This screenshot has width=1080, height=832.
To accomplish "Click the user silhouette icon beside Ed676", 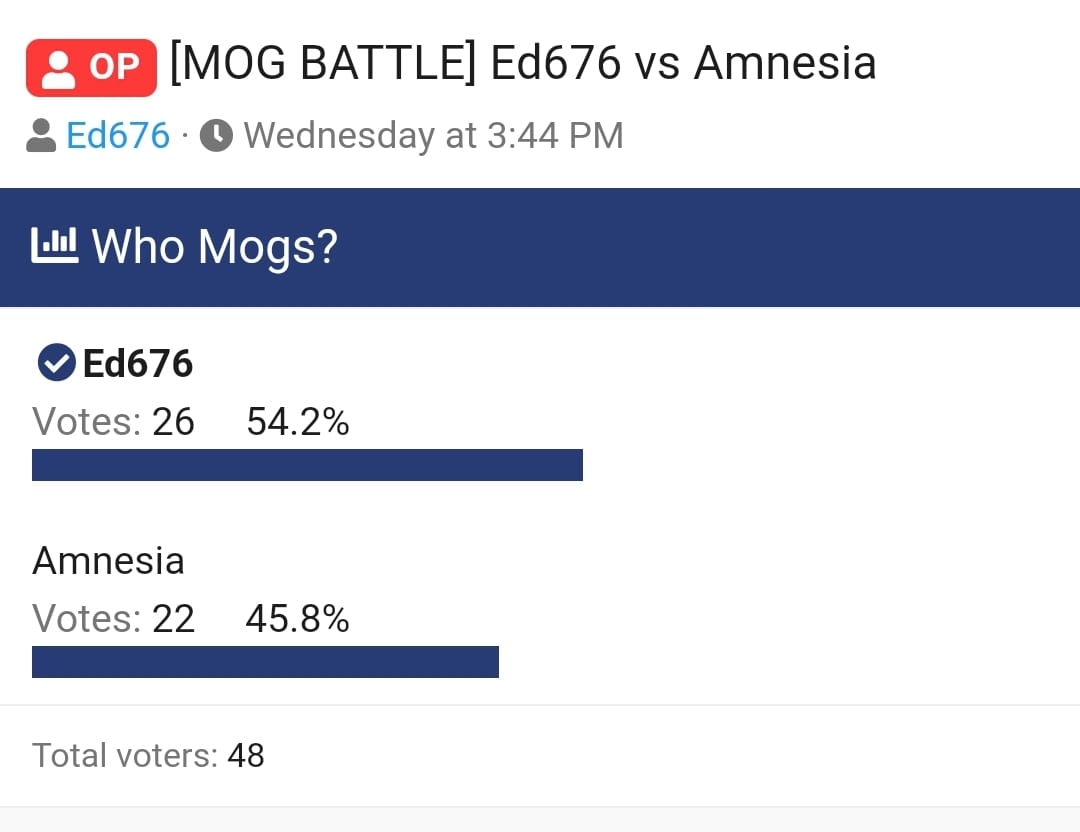I will click(41, 135).
